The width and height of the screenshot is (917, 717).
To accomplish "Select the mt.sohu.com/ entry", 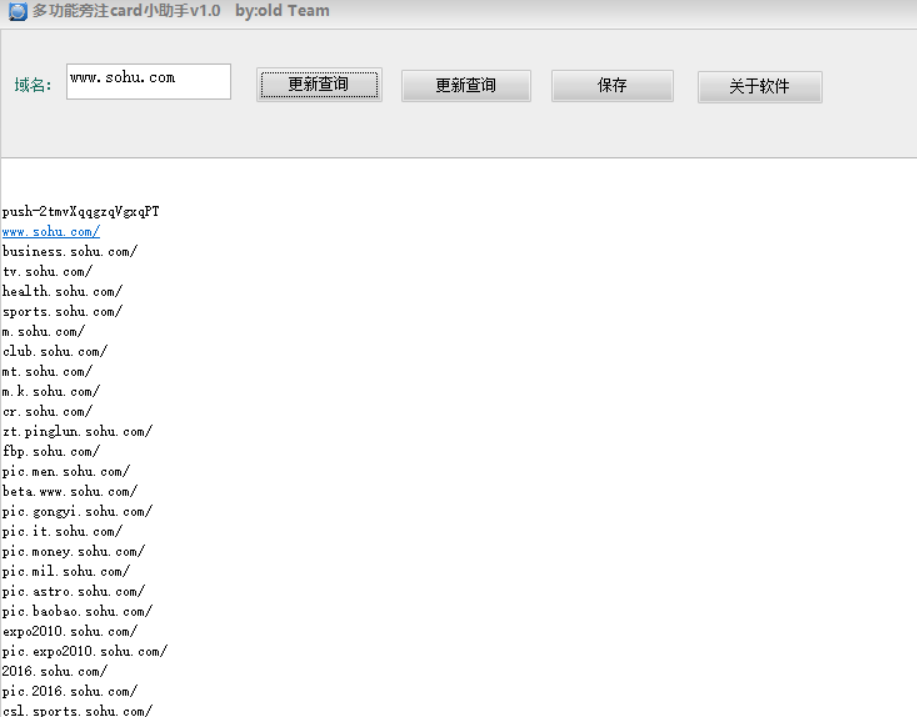I will (x=47, y=371).
